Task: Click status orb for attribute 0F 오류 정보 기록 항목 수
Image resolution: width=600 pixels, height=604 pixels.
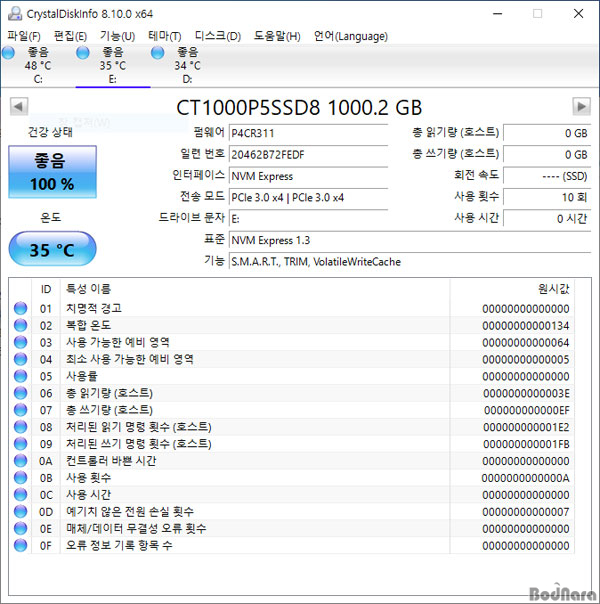Action: (x=20, y=545)
